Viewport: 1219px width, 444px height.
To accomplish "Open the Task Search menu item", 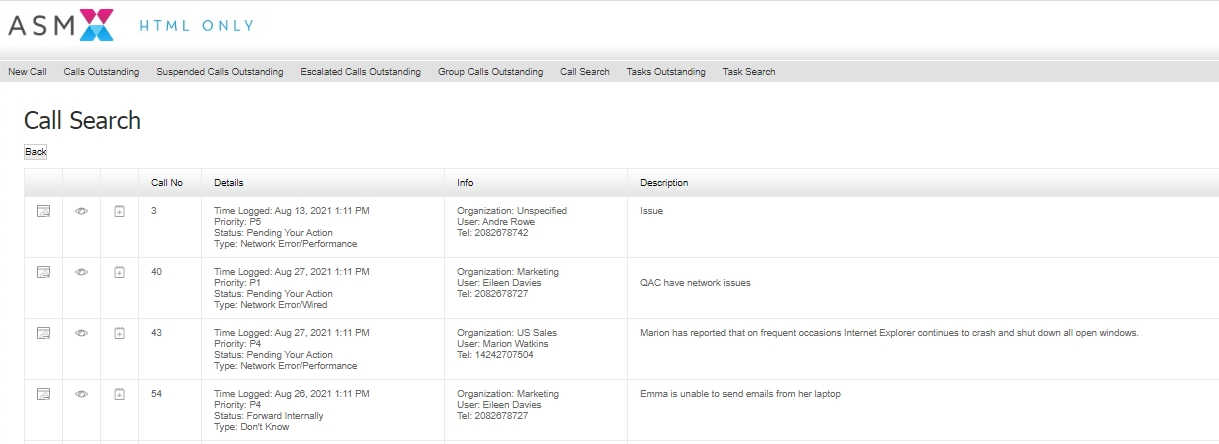I will 748,72.
